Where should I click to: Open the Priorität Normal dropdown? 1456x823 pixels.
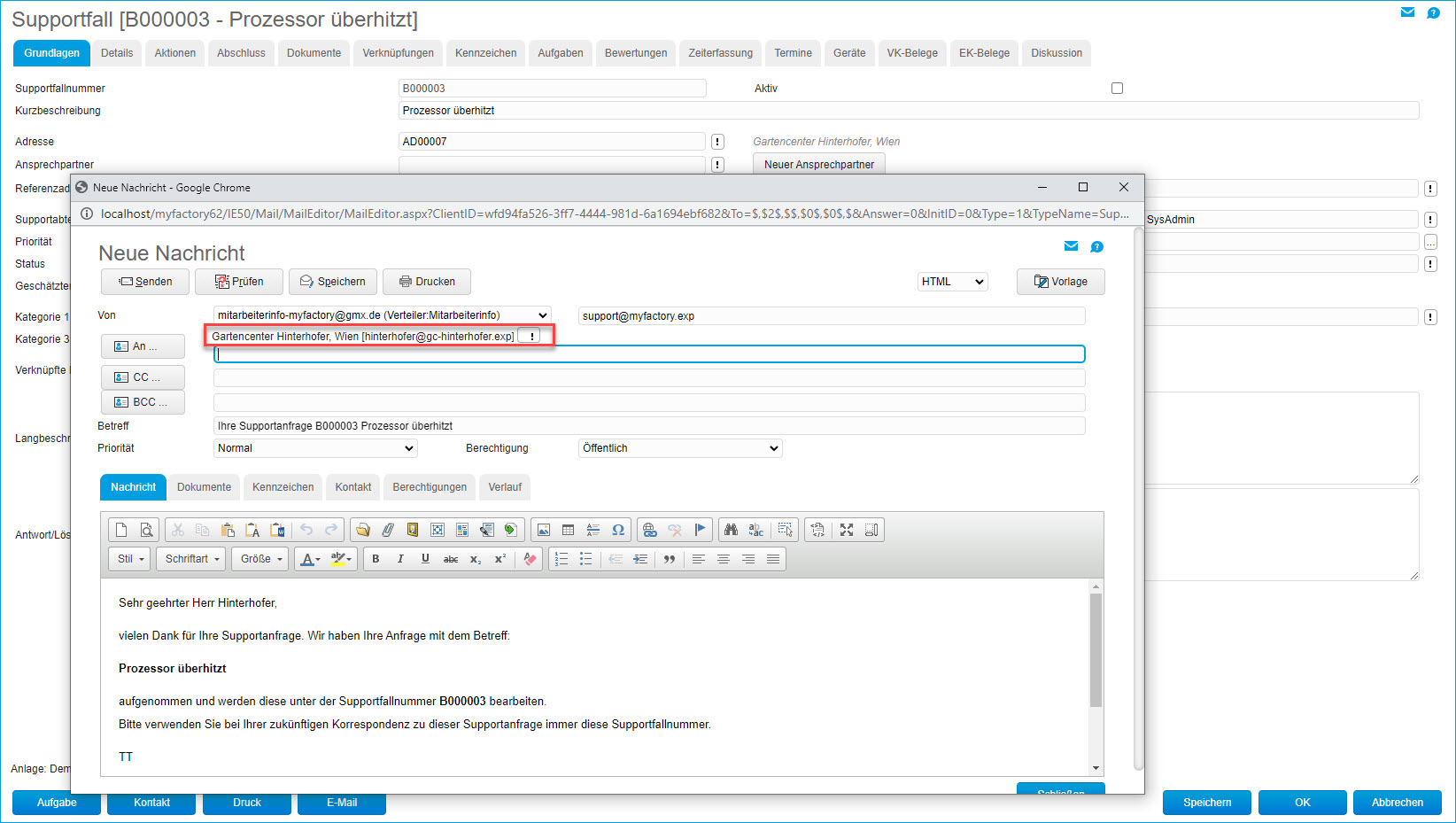[315, 448]
